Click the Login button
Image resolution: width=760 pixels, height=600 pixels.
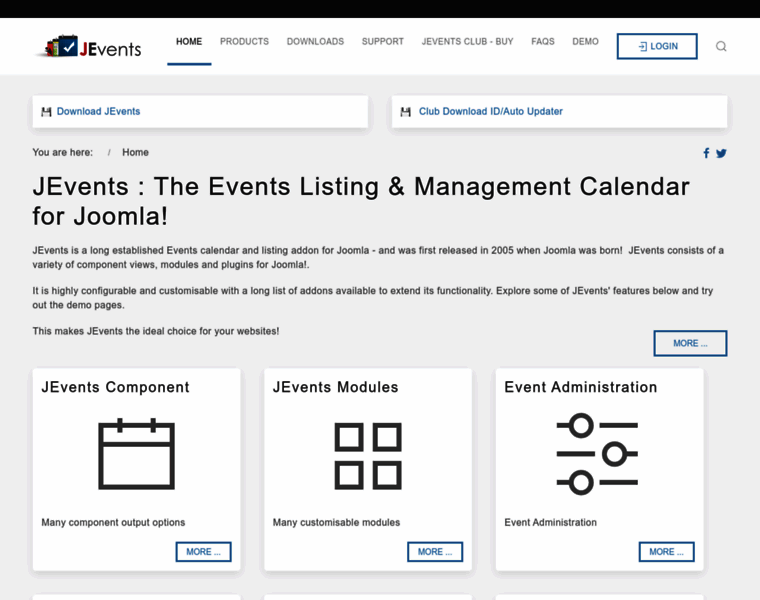pyautogui.click(x=657, y=47)
